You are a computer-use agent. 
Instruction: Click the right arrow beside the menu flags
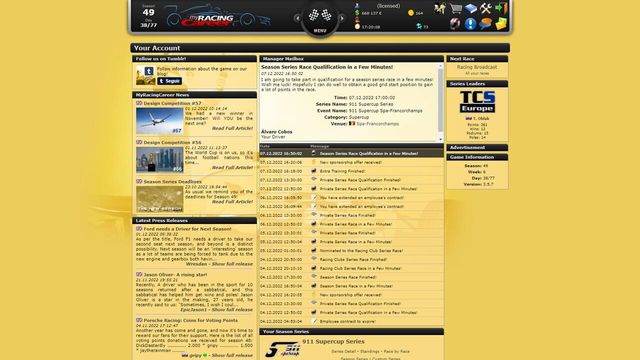point(342,18)
